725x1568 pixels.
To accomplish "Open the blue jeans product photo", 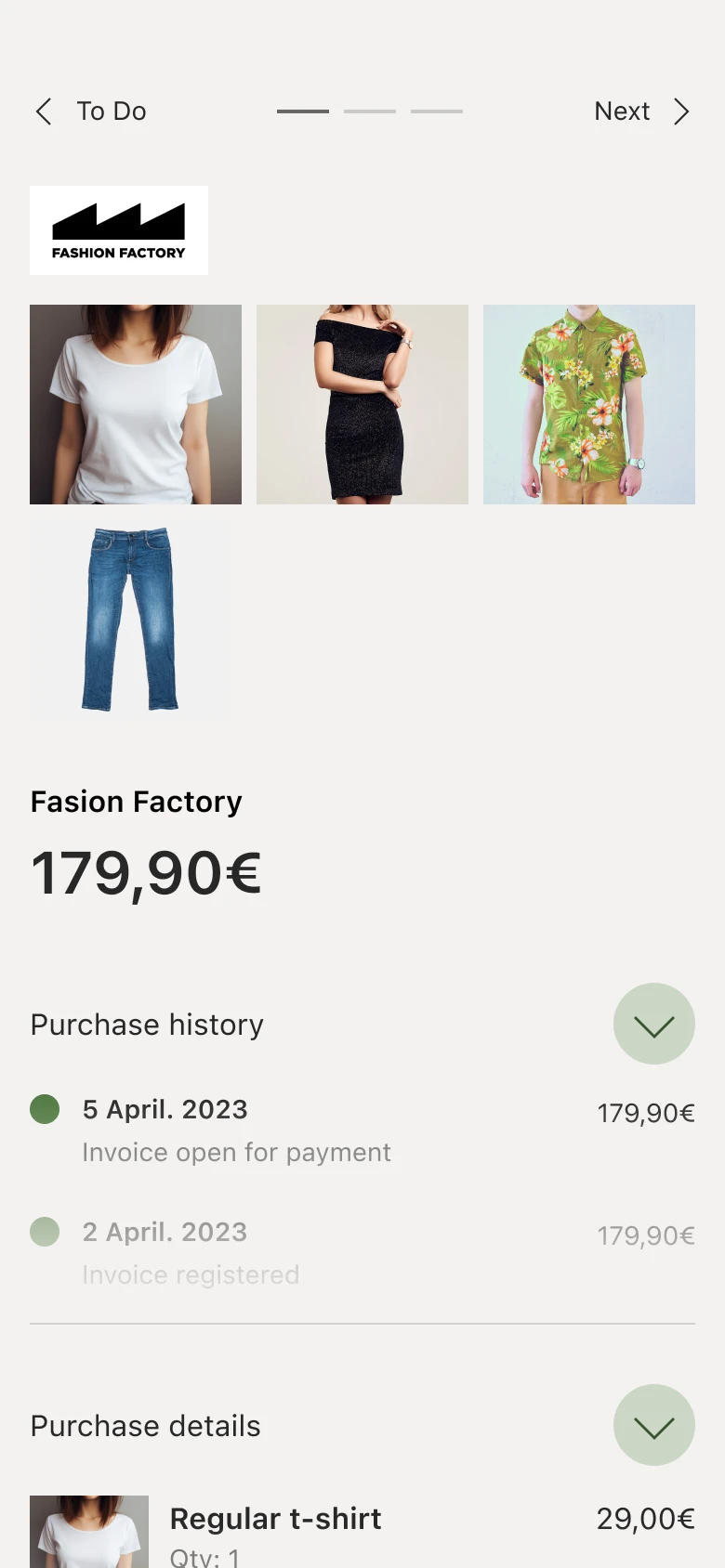I will [x=130, y=620].
